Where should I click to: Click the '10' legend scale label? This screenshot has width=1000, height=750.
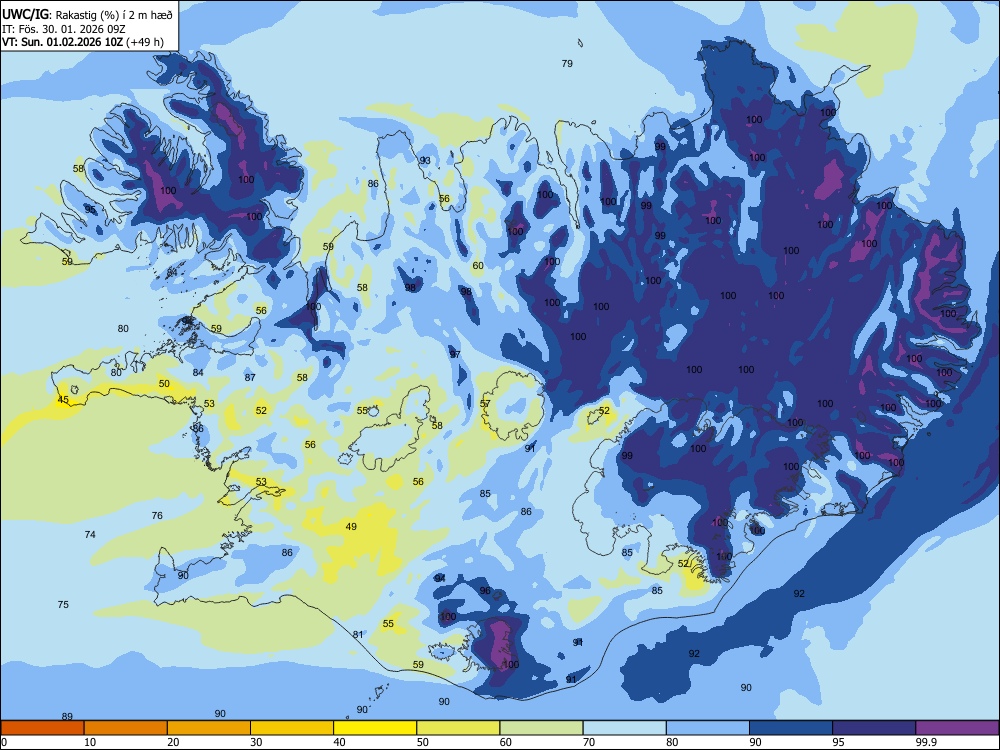coord(90,742)
